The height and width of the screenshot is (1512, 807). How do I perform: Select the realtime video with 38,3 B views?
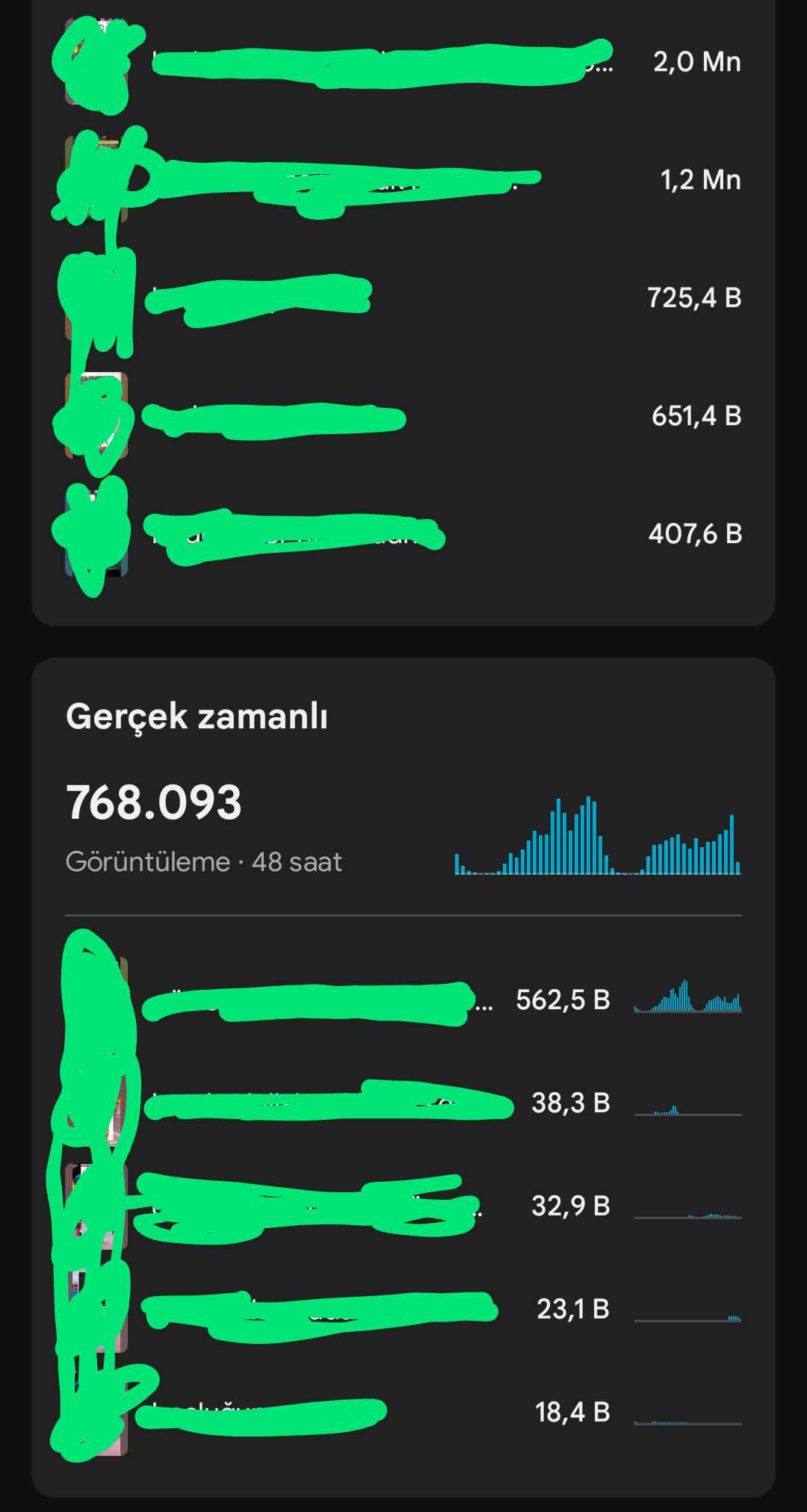(x=403, y=1103)
